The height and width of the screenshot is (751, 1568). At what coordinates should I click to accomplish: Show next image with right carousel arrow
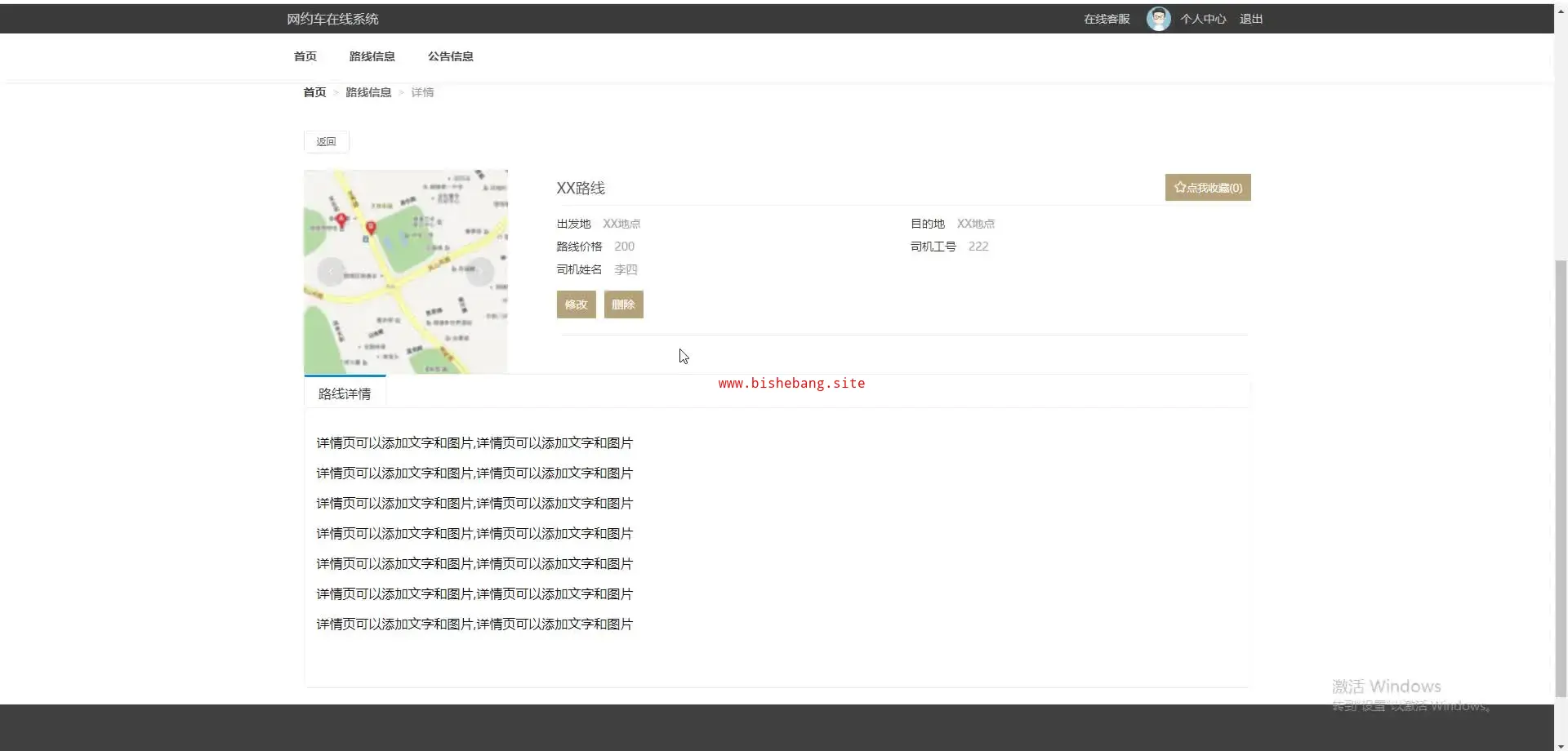(480, 271)
